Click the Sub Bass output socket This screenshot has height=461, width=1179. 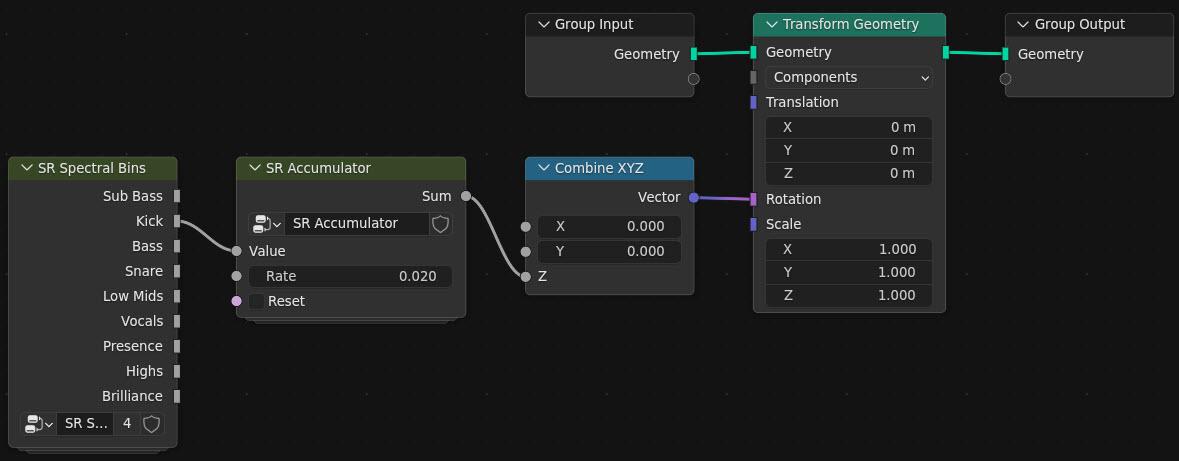[177, 196]
